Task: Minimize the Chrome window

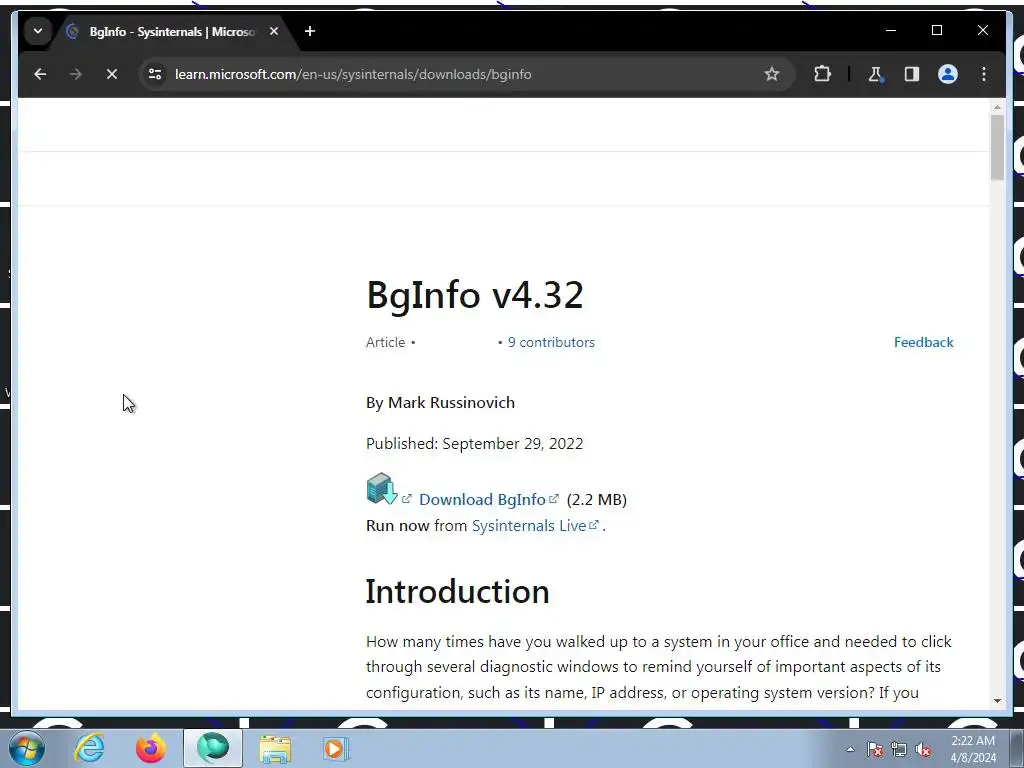Action: 891,30
